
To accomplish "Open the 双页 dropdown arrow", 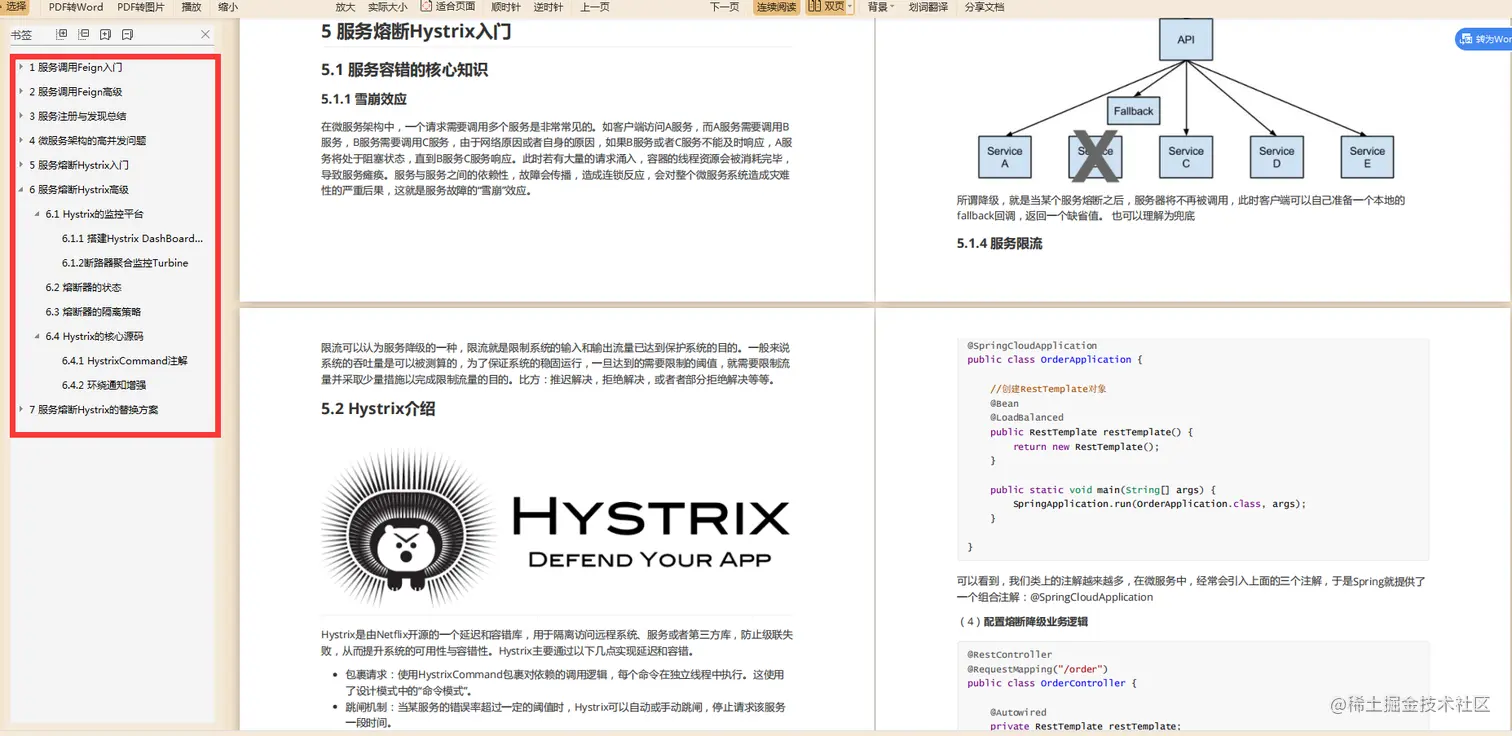I will pyautogui.click(x=850, y=7).
